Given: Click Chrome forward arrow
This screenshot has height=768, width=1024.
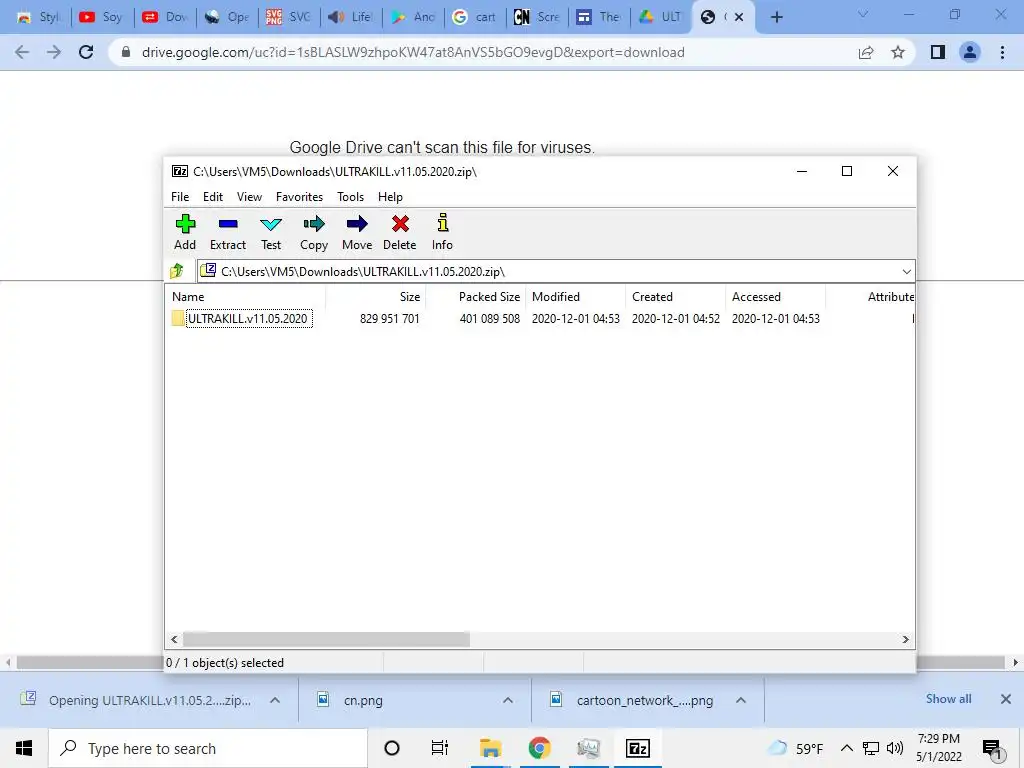Looking at the screenshot, I should click(x=54, y=52).
